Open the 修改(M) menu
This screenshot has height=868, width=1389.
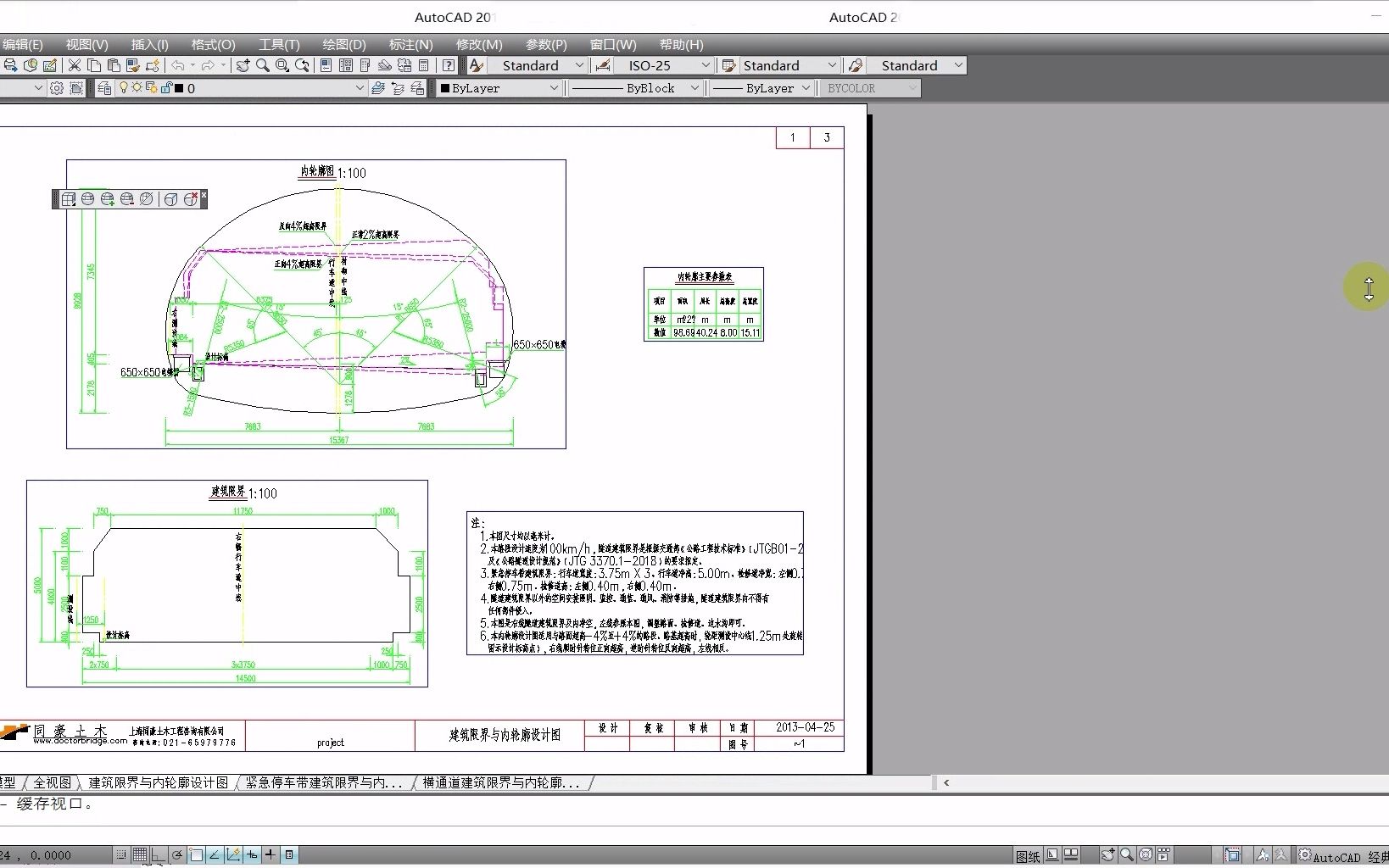click(478, 44)
